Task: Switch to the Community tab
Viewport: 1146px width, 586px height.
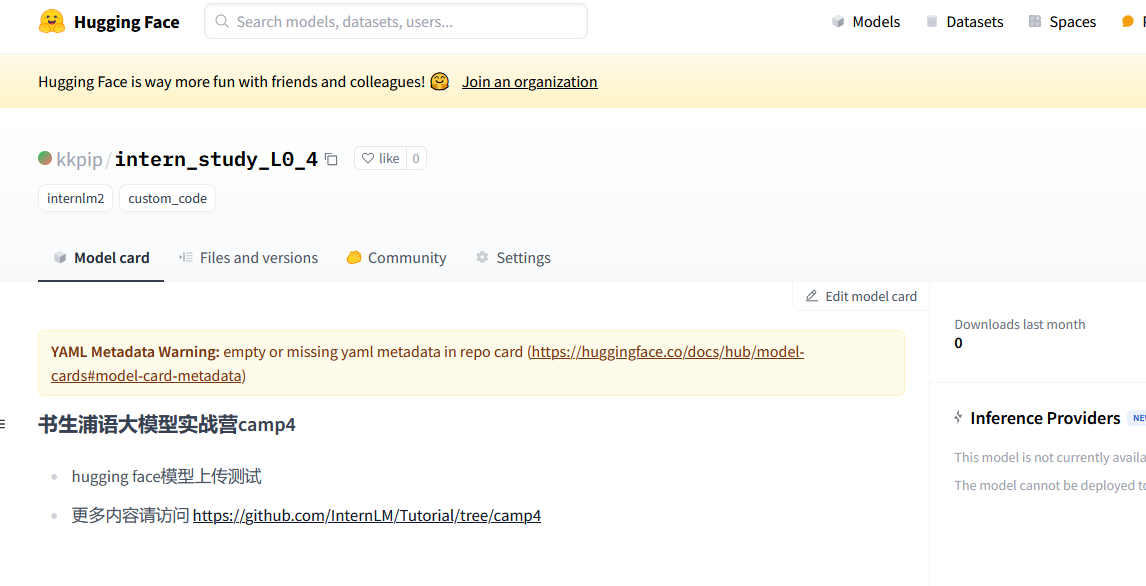Action: click(x=397, y=258)
